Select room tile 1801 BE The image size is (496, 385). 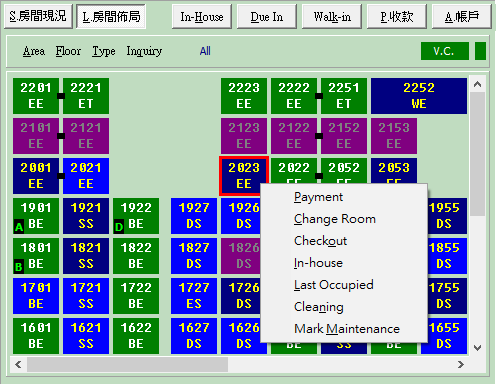point(36,256)
